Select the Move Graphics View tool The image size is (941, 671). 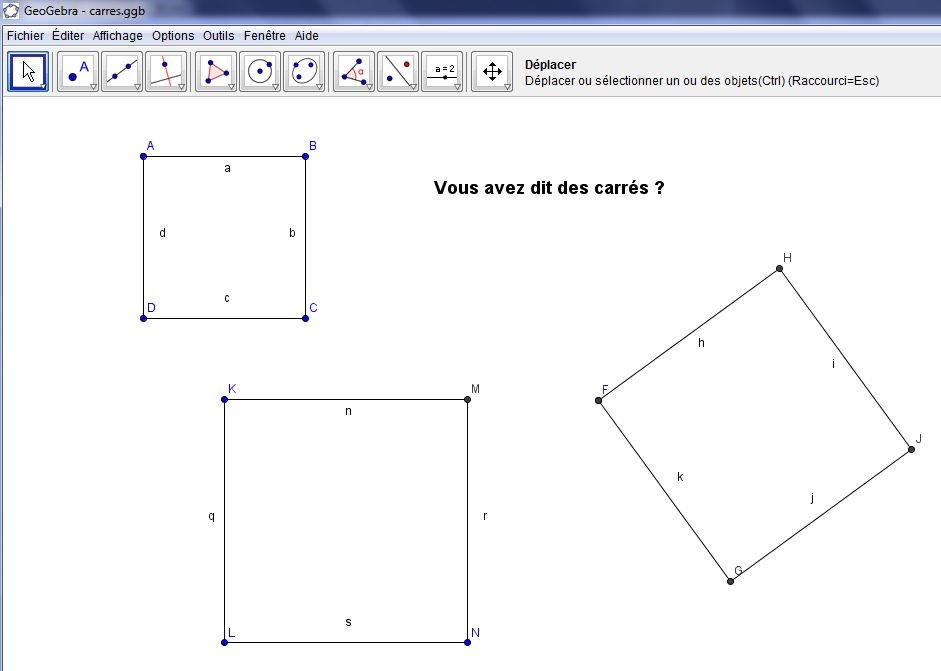[x=491, y=72]
